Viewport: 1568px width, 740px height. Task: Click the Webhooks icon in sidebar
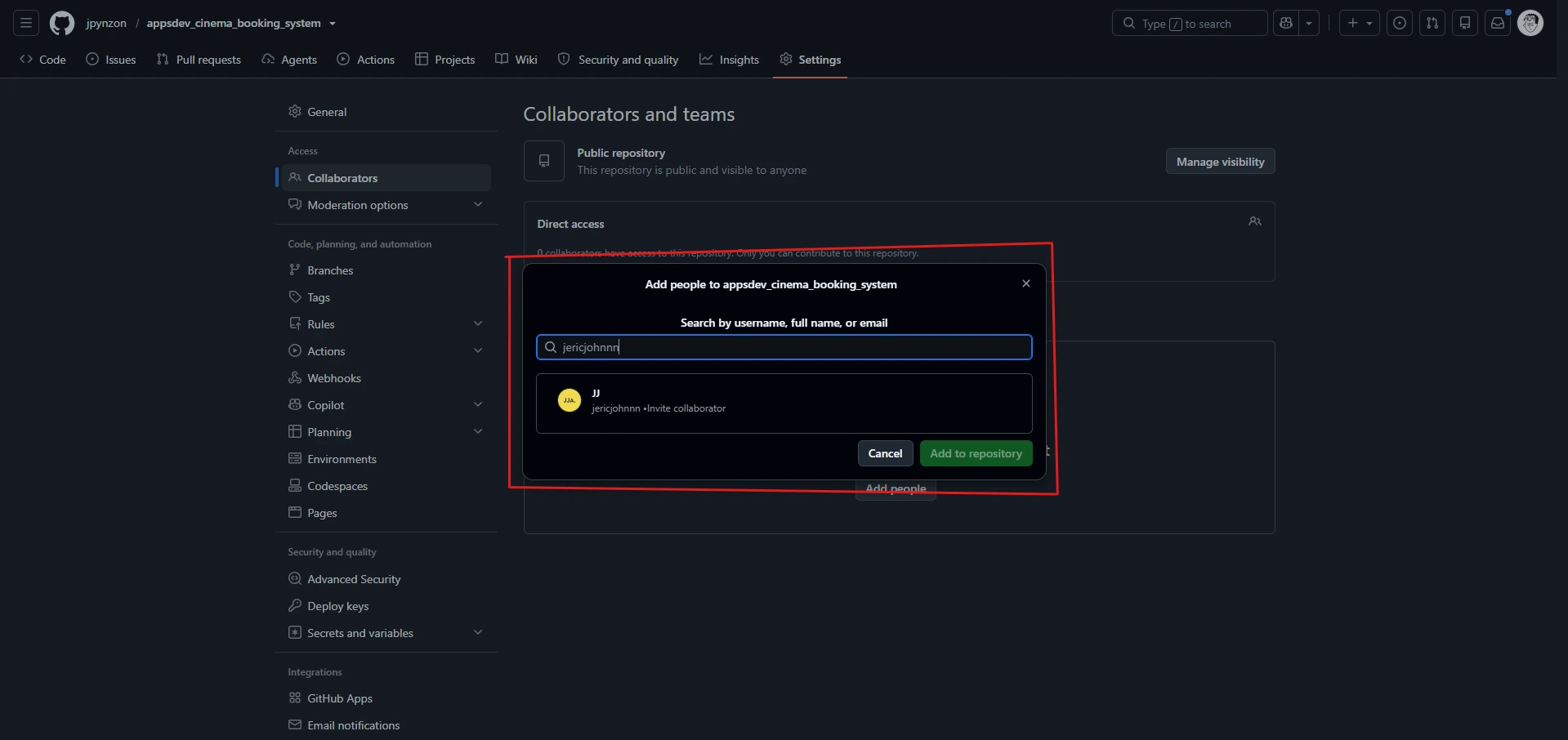[295, 378]
